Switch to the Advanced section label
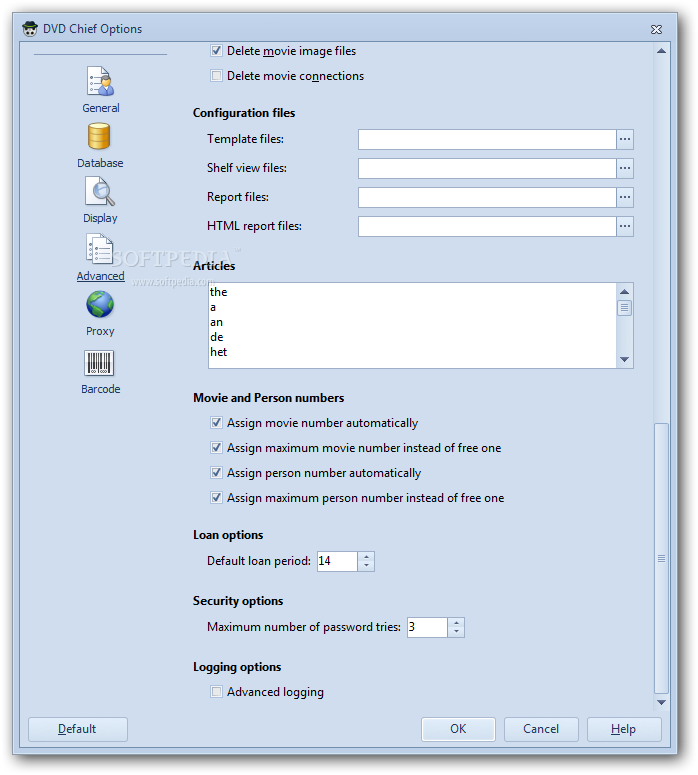Screen dimensions: 698x775 100,276
